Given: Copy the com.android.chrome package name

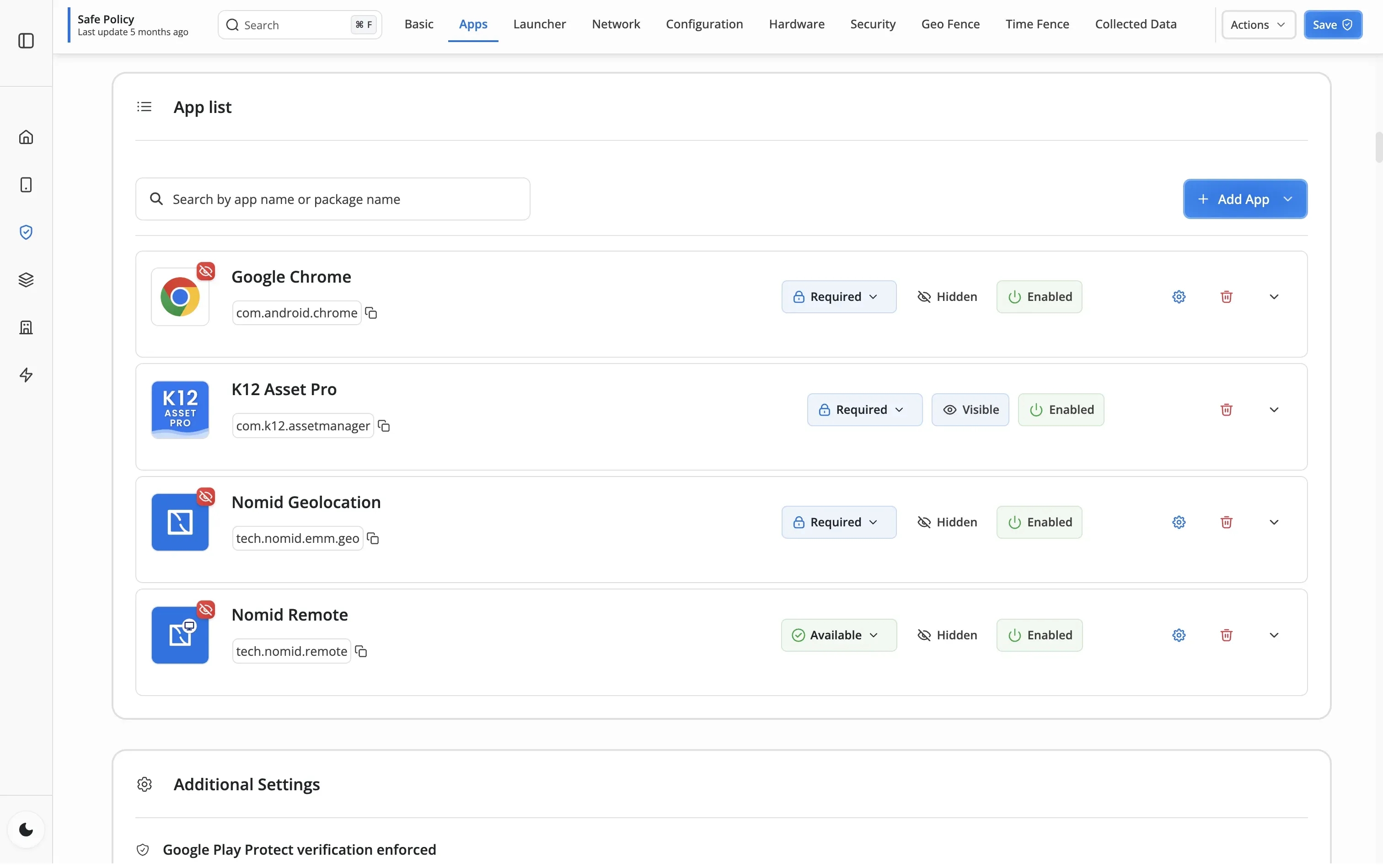Looking at the screenshot, I should tap(371, 313).
